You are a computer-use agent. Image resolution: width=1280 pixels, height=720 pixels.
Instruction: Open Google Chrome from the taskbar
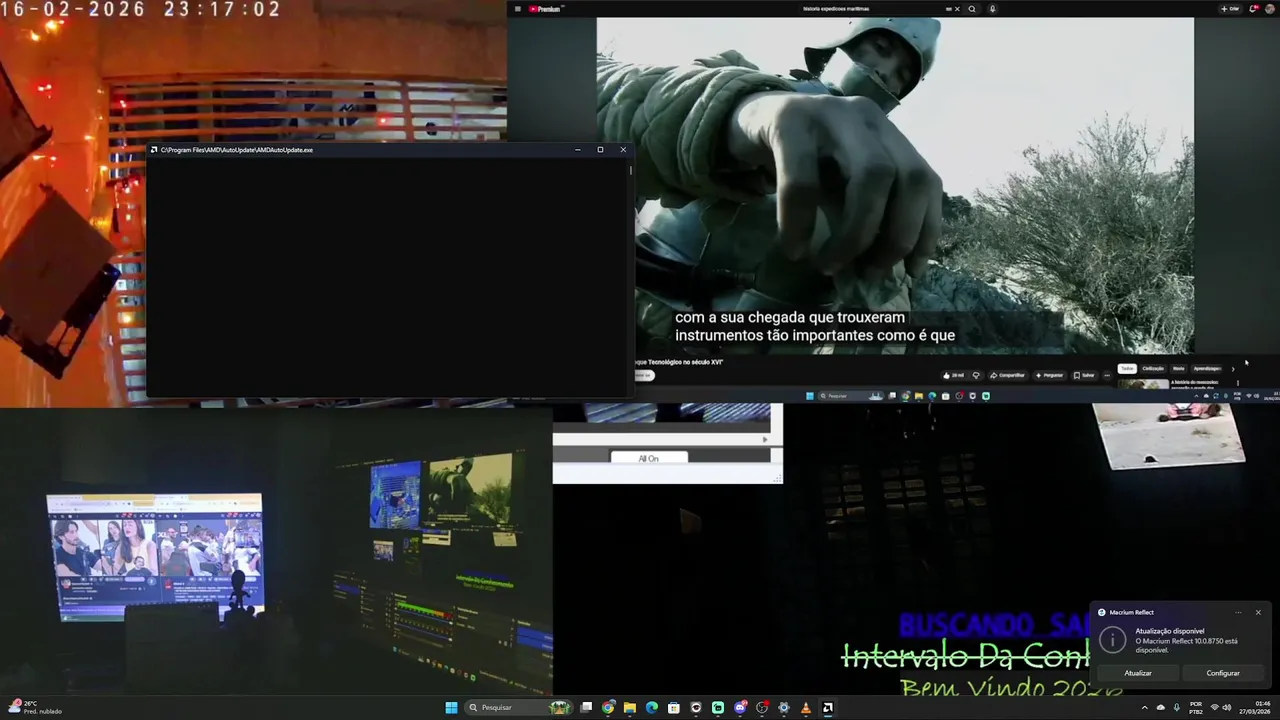608,708
